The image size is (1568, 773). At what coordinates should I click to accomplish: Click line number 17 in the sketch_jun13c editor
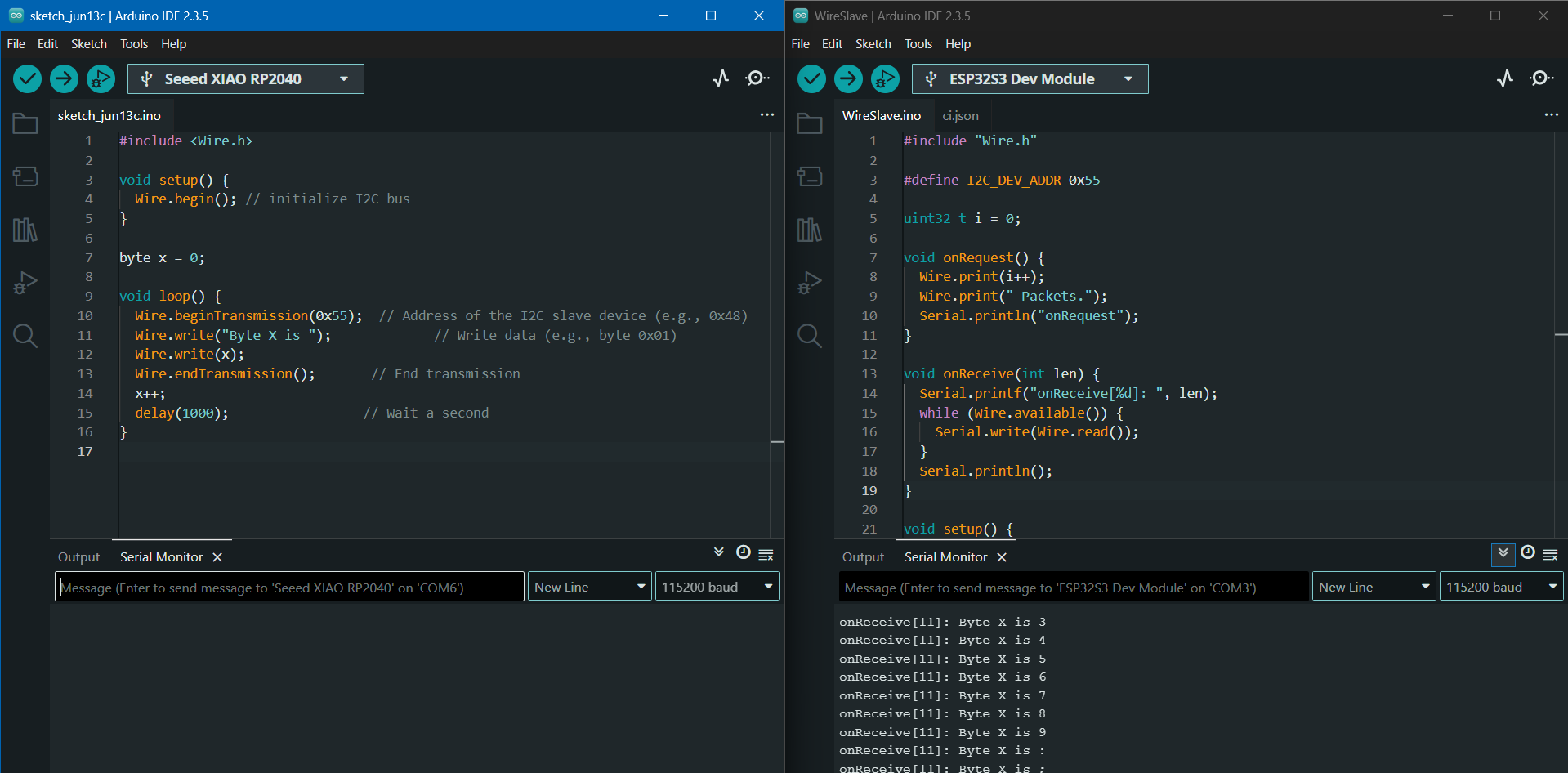tap(85, 452)
